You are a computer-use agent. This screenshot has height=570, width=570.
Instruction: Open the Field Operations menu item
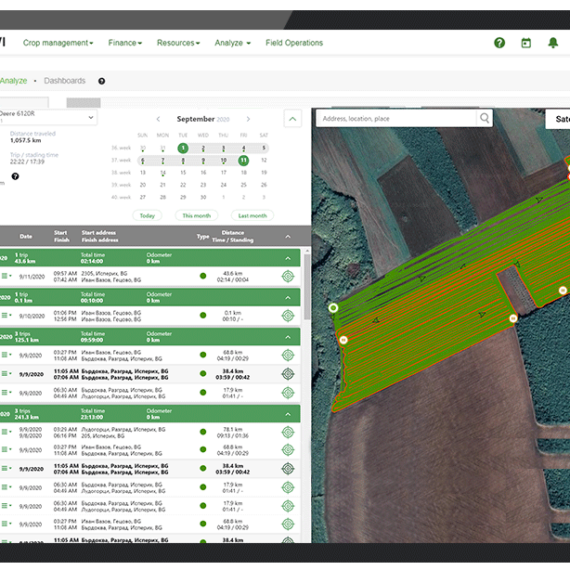point(294,43)
